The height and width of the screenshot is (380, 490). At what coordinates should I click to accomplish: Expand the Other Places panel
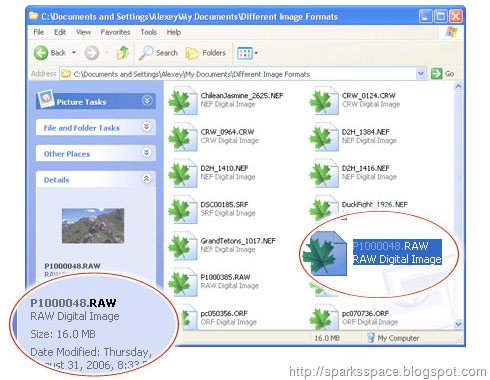146,153
